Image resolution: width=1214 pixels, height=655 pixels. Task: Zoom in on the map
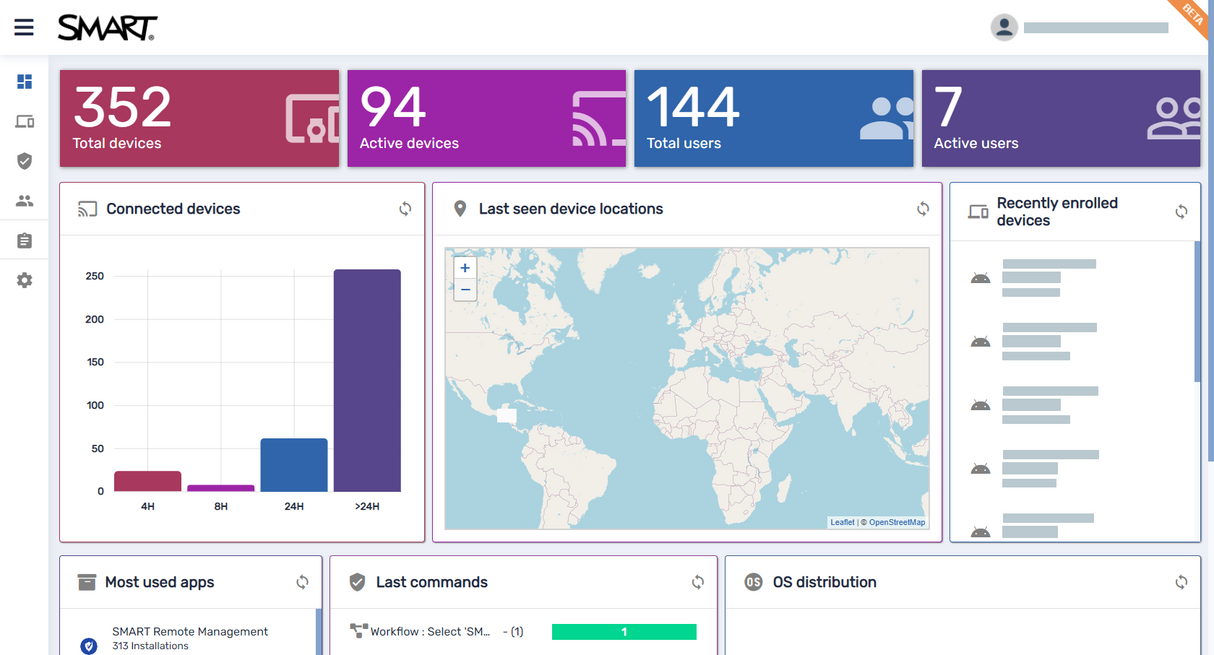click(x=465, y=268)
